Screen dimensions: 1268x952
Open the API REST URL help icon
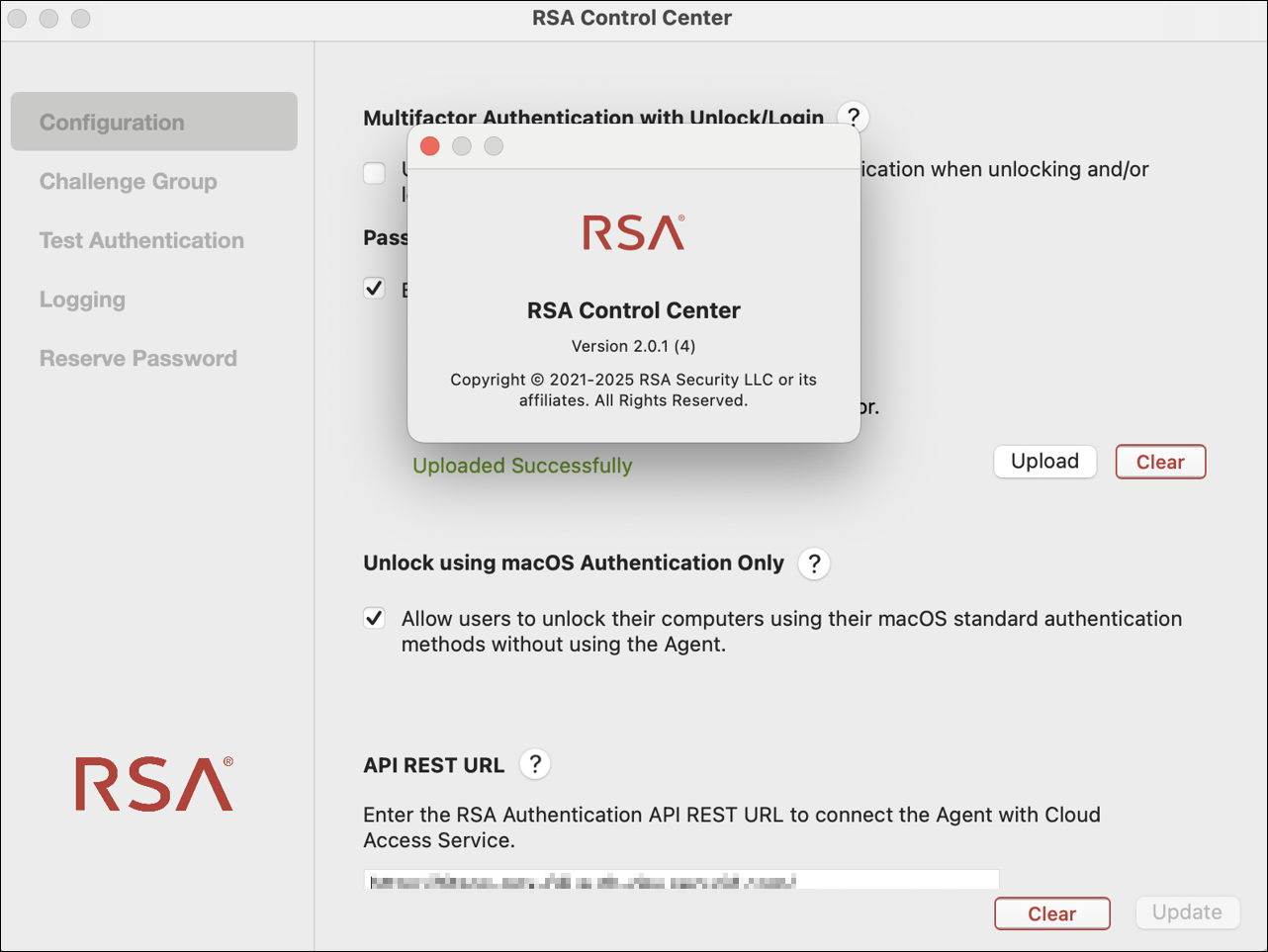pos(535,764)
